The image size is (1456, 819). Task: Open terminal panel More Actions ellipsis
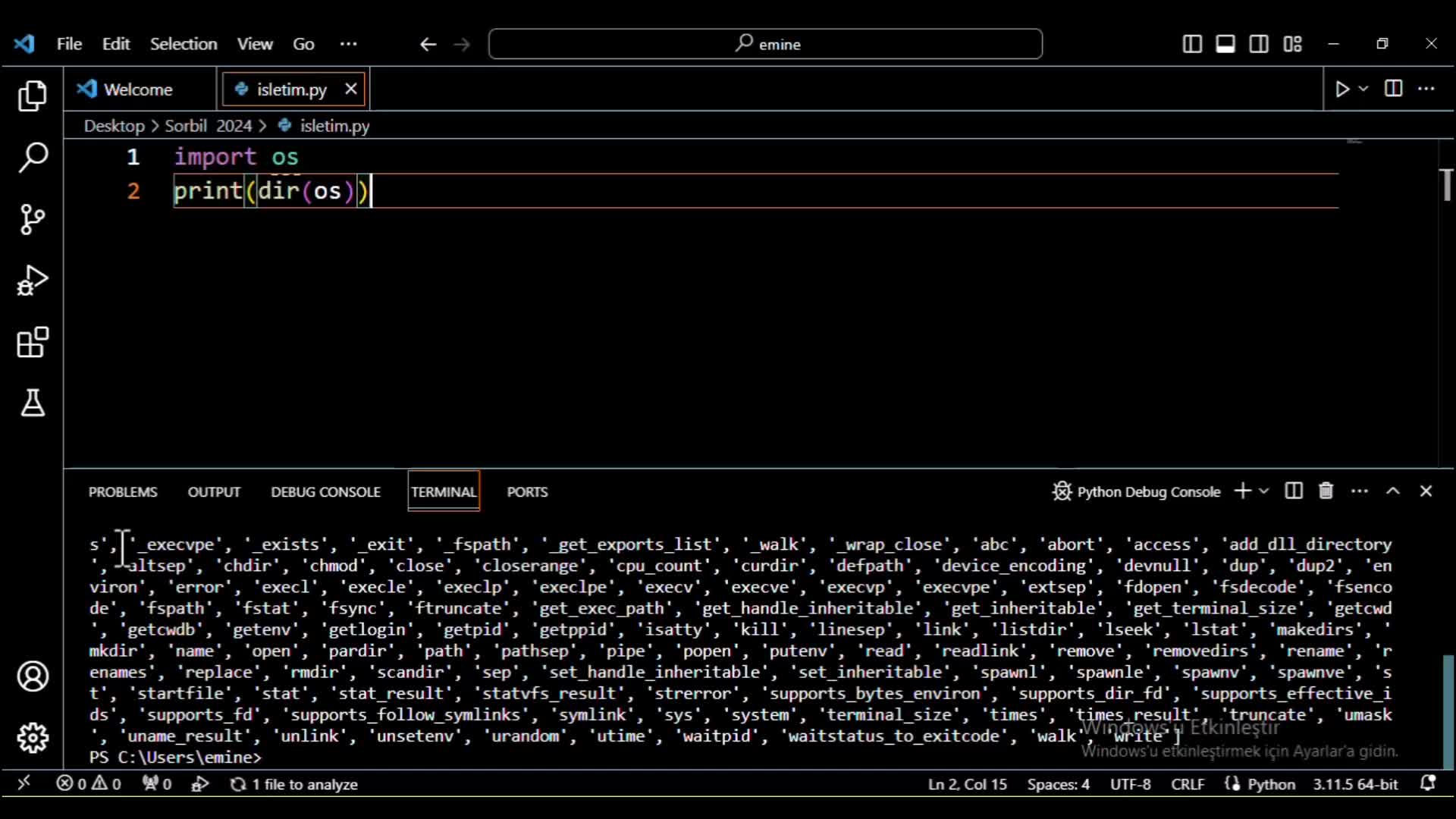click(1360, 491)
